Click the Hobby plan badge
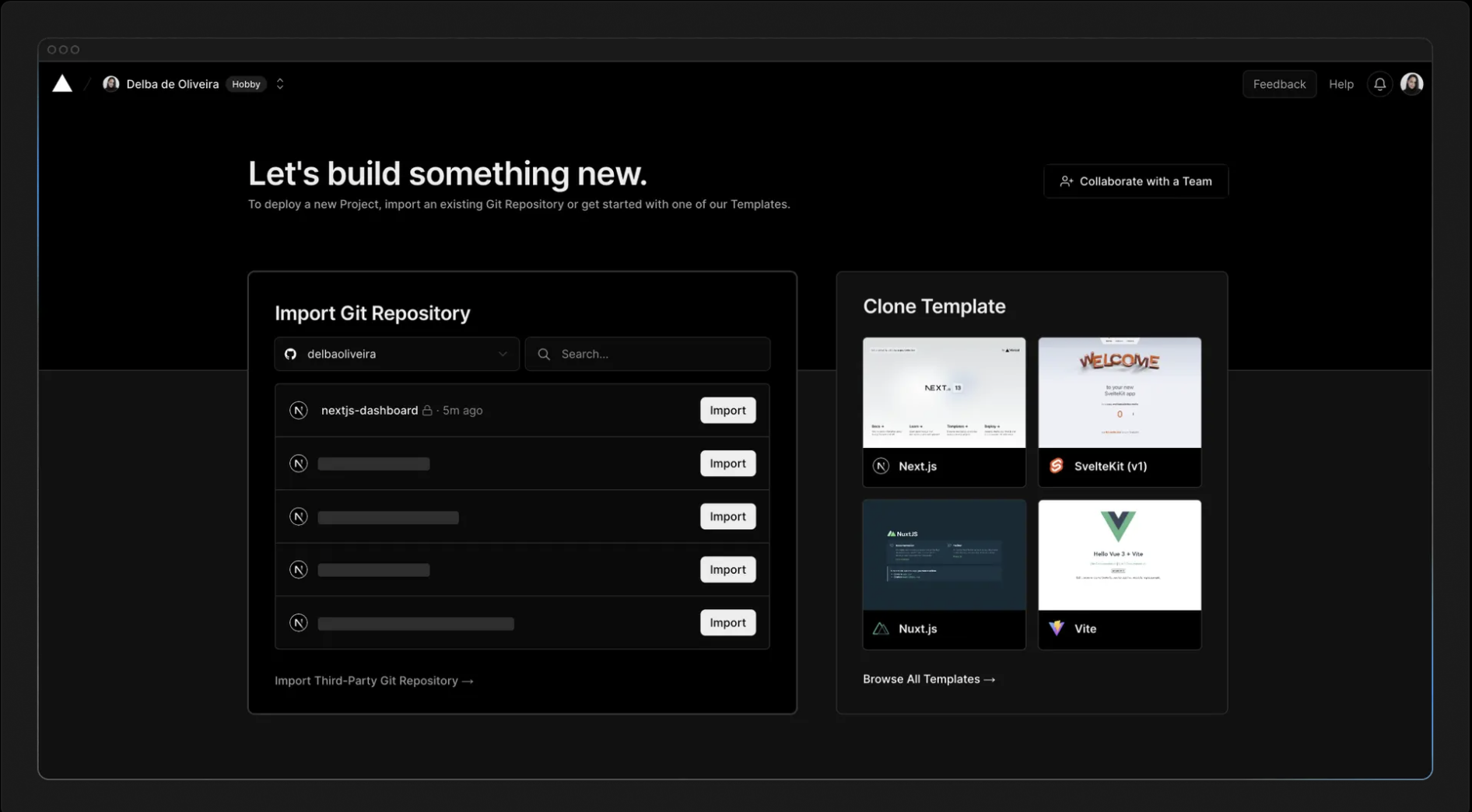 246,84
